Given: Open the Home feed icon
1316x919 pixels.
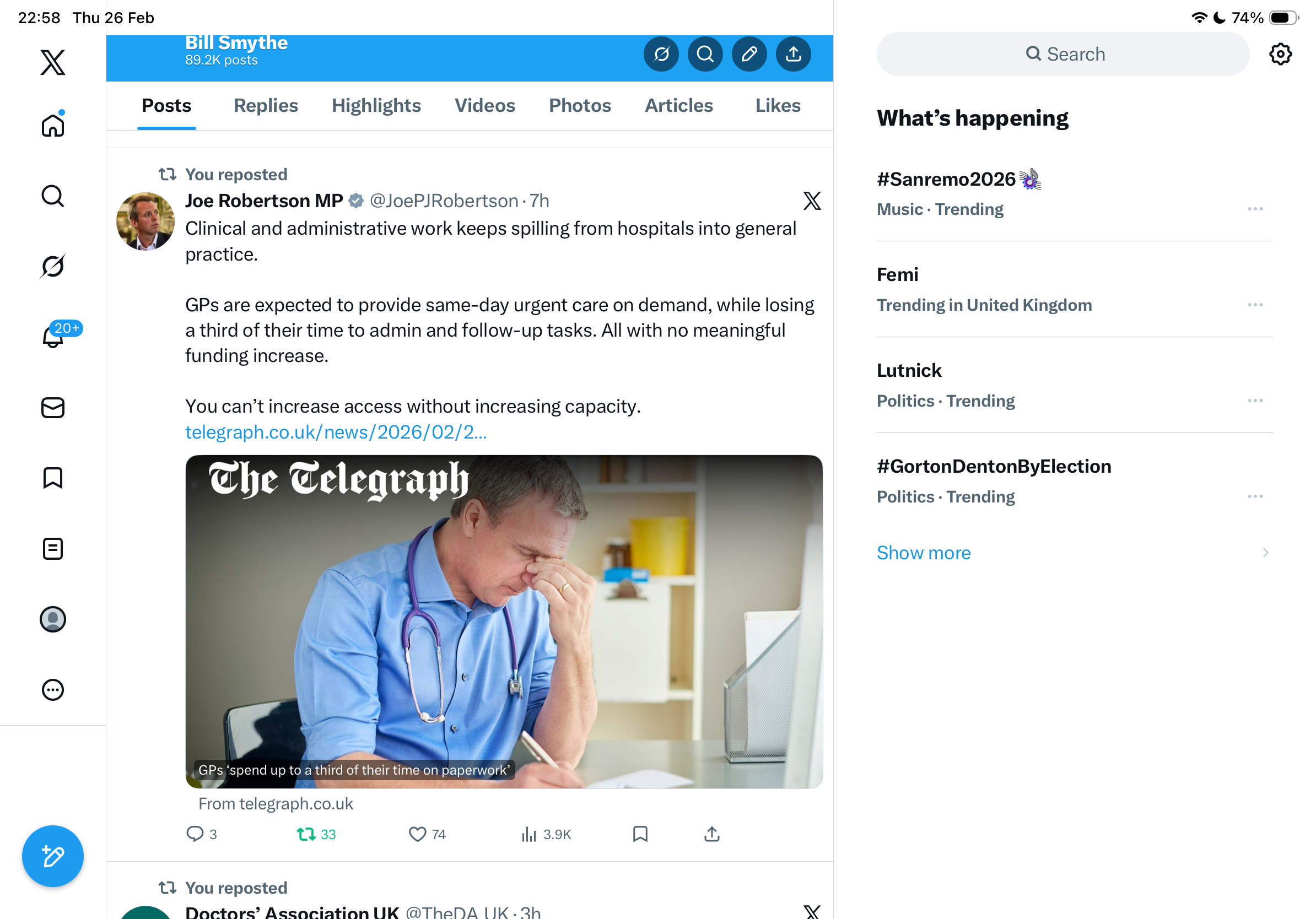Looking at the screenshot, I should 53,125.
